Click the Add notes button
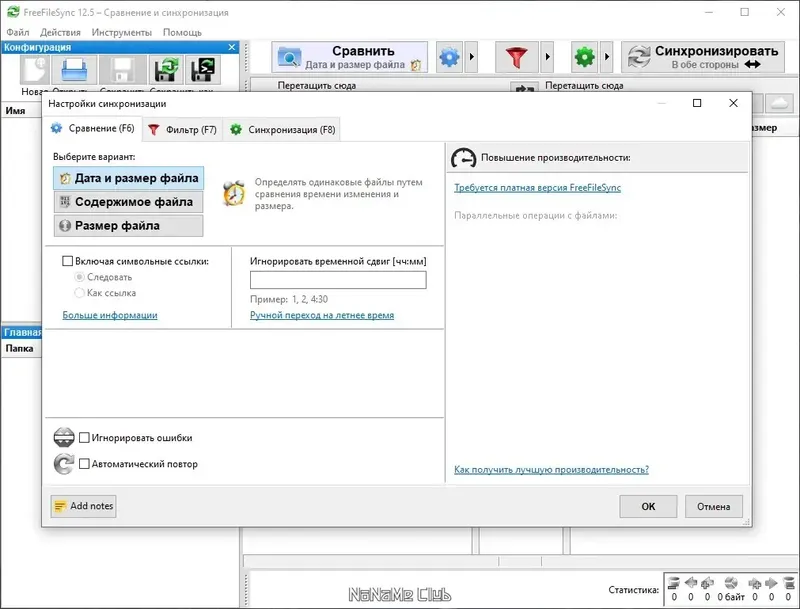Image resolution: width=800 pixels, height=609 pixels. click(83, 506)
